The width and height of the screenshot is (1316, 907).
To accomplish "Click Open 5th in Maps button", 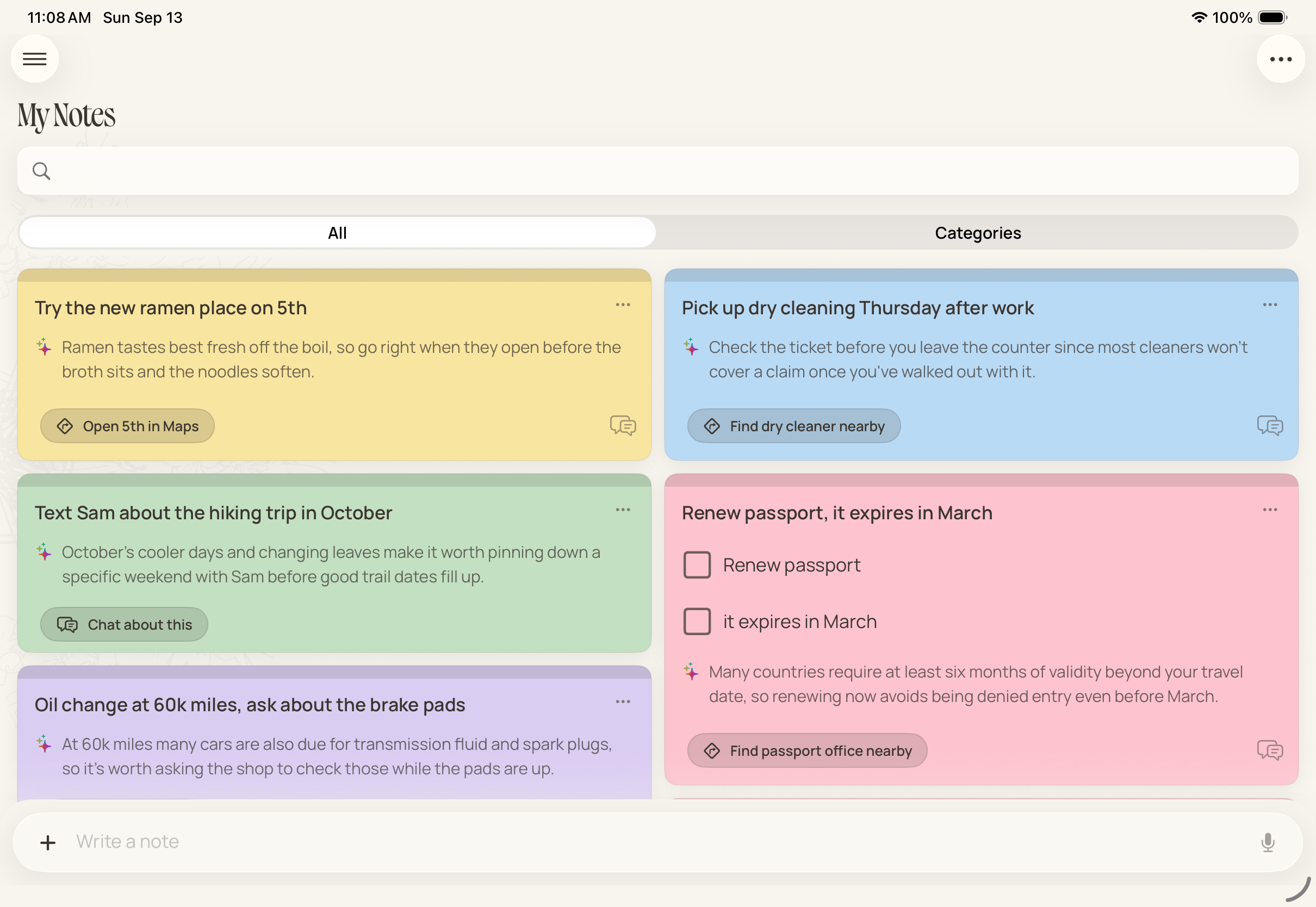I will click(127, 426).
